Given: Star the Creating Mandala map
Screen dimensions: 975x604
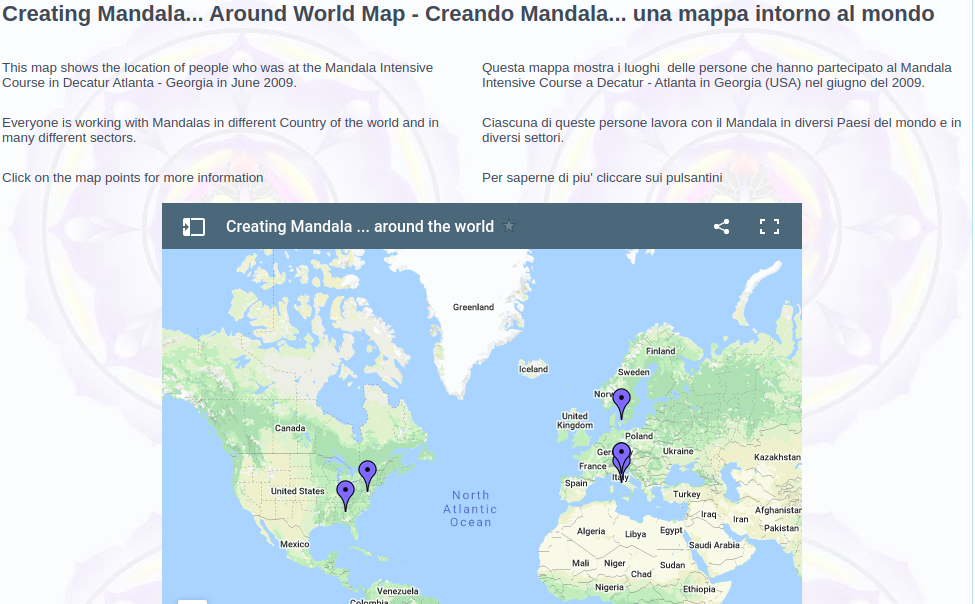Looking at the screenshot, I should [x=509, y=226].
